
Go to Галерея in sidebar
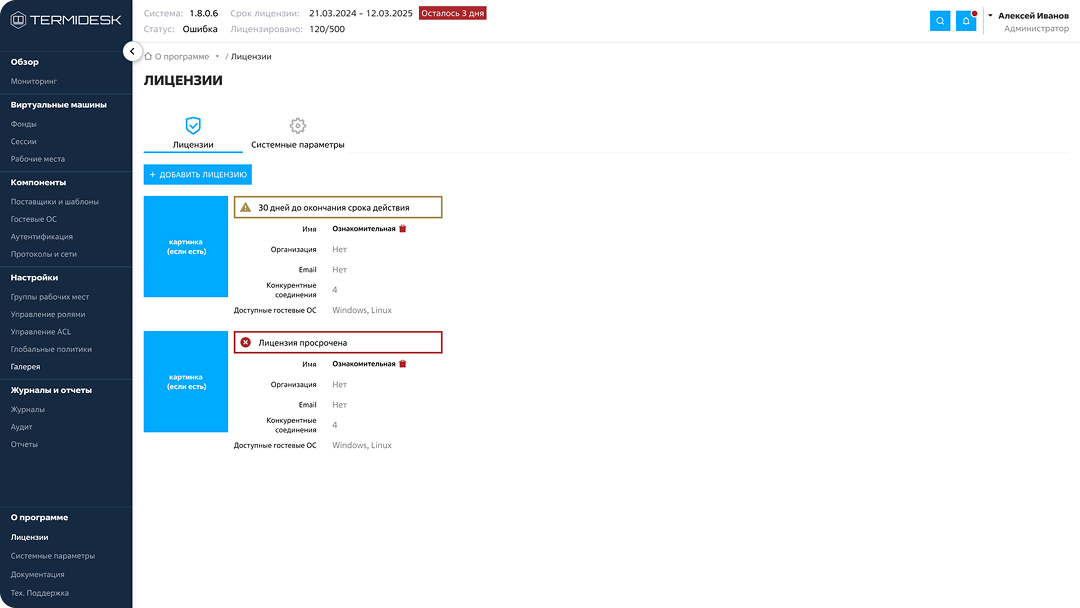[26, 367]
